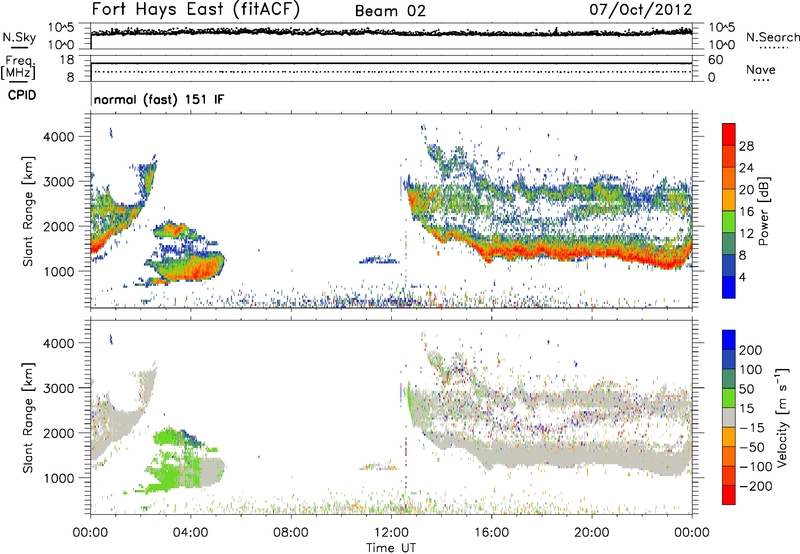The image size is (800, 554).
Task: Select the "04:00" time tick label
Action: pos(190,533)
